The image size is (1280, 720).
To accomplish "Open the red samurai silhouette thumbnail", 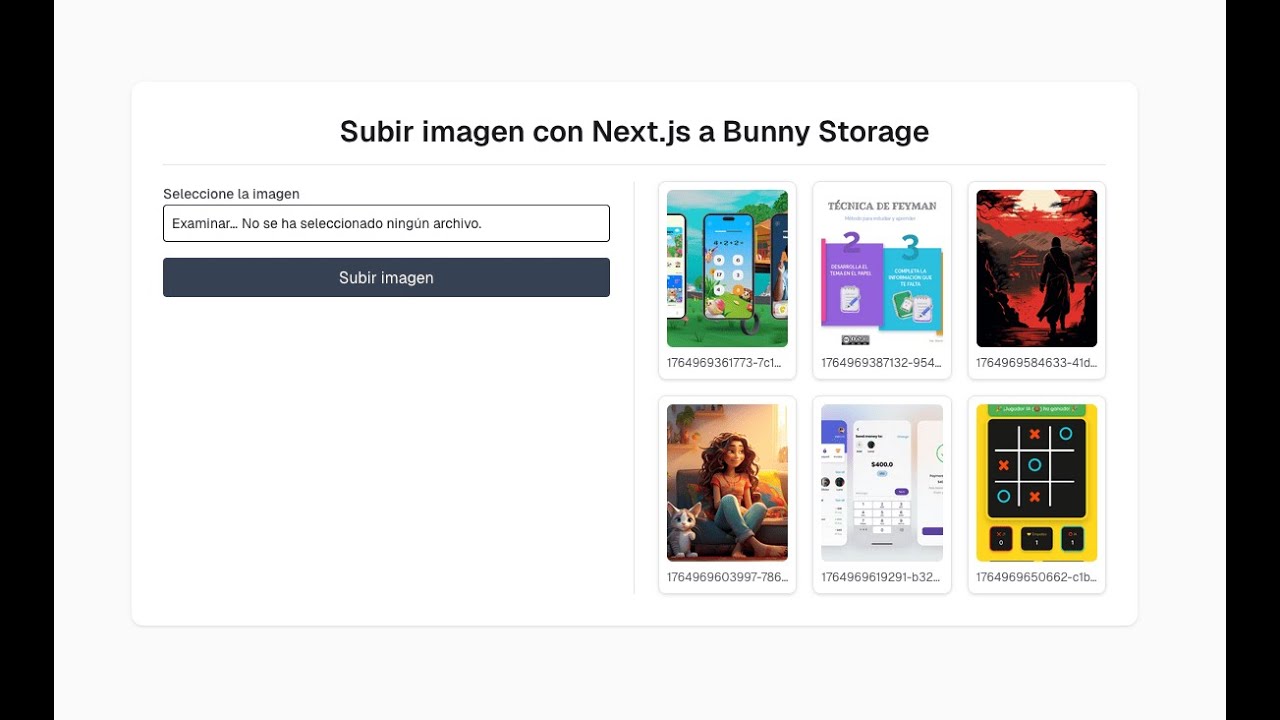I will tap(1036, 268).
